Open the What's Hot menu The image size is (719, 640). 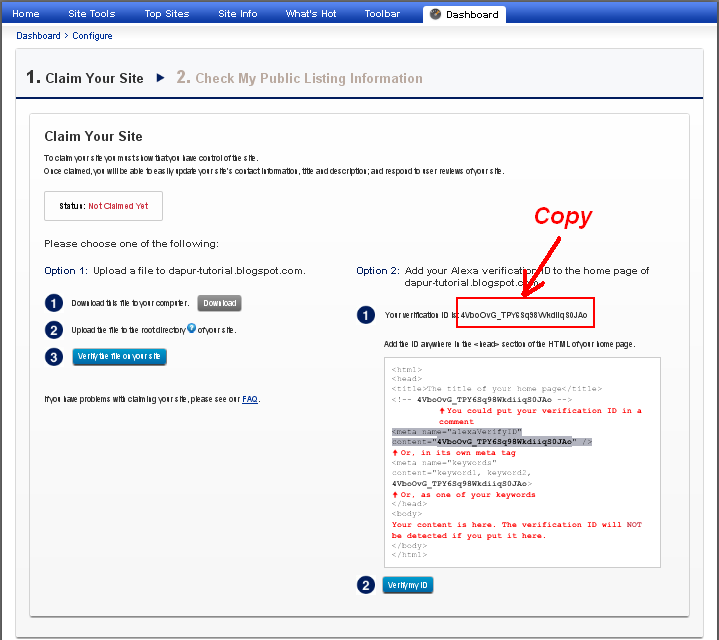(311, 14)
